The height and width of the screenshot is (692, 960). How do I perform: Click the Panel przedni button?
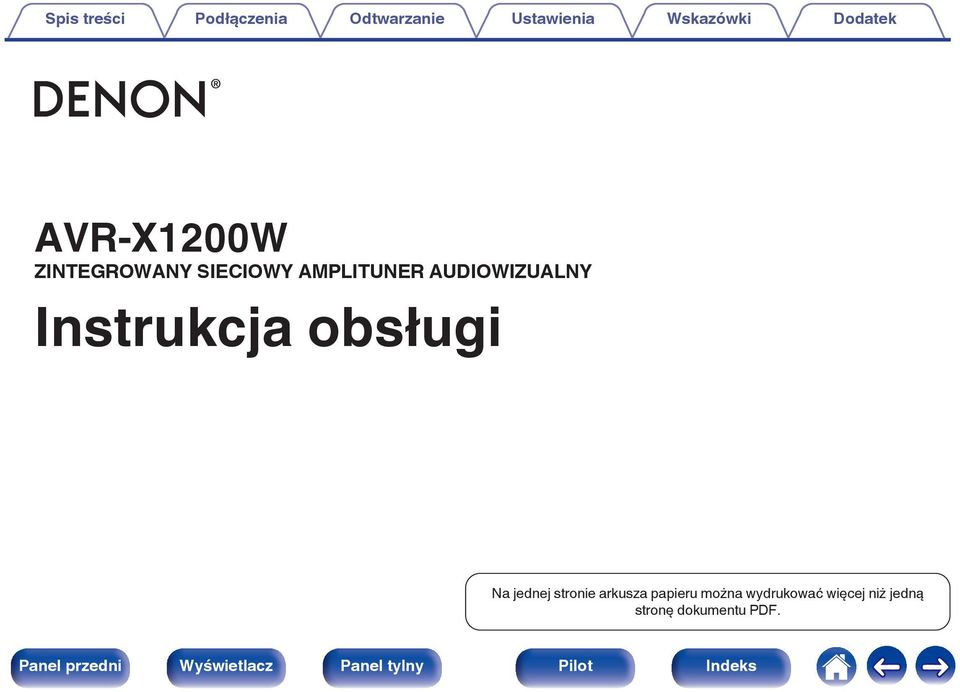pos(70,667)
